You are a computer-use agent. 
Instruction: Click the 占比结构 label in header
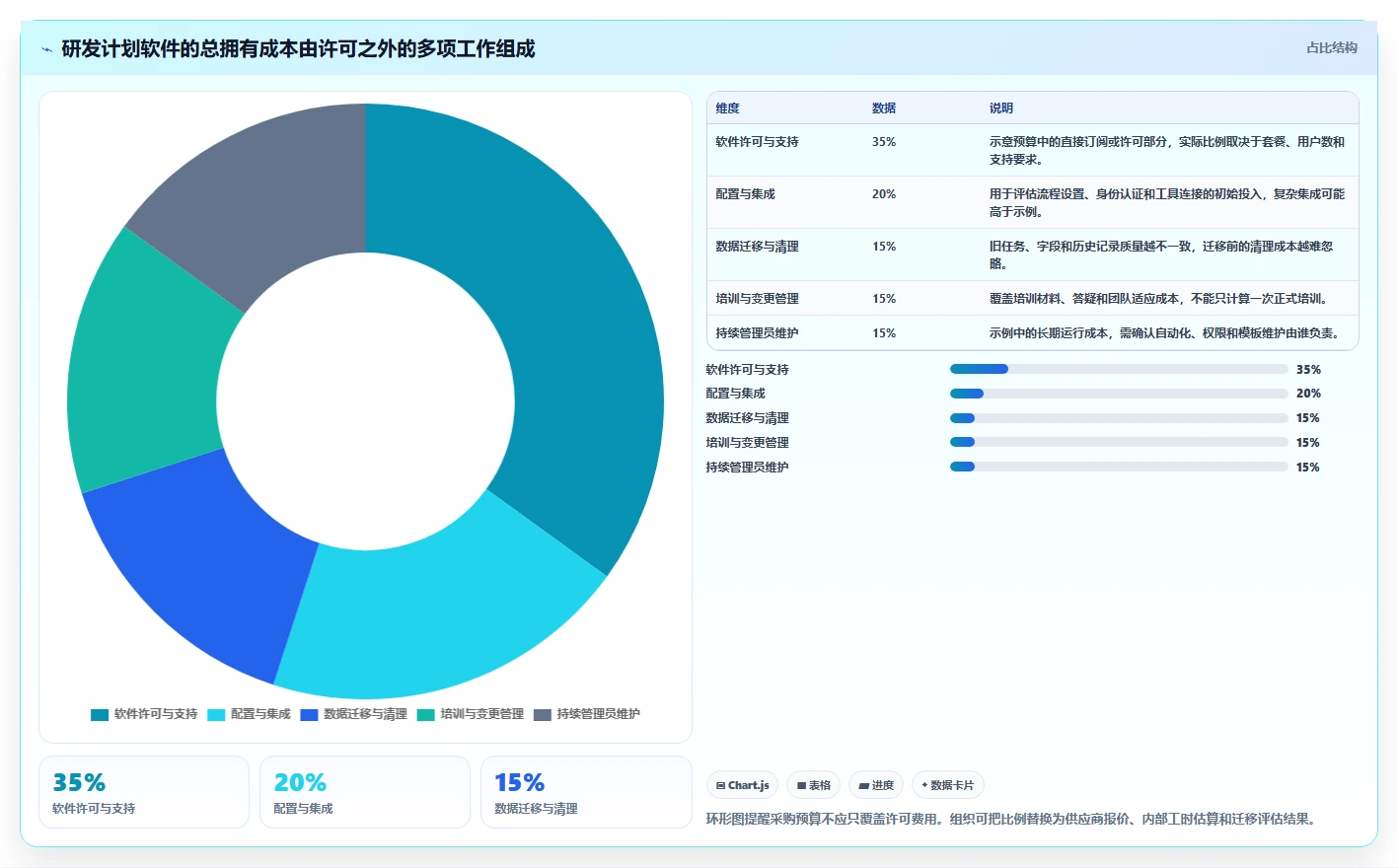(x=1331, y=47)
